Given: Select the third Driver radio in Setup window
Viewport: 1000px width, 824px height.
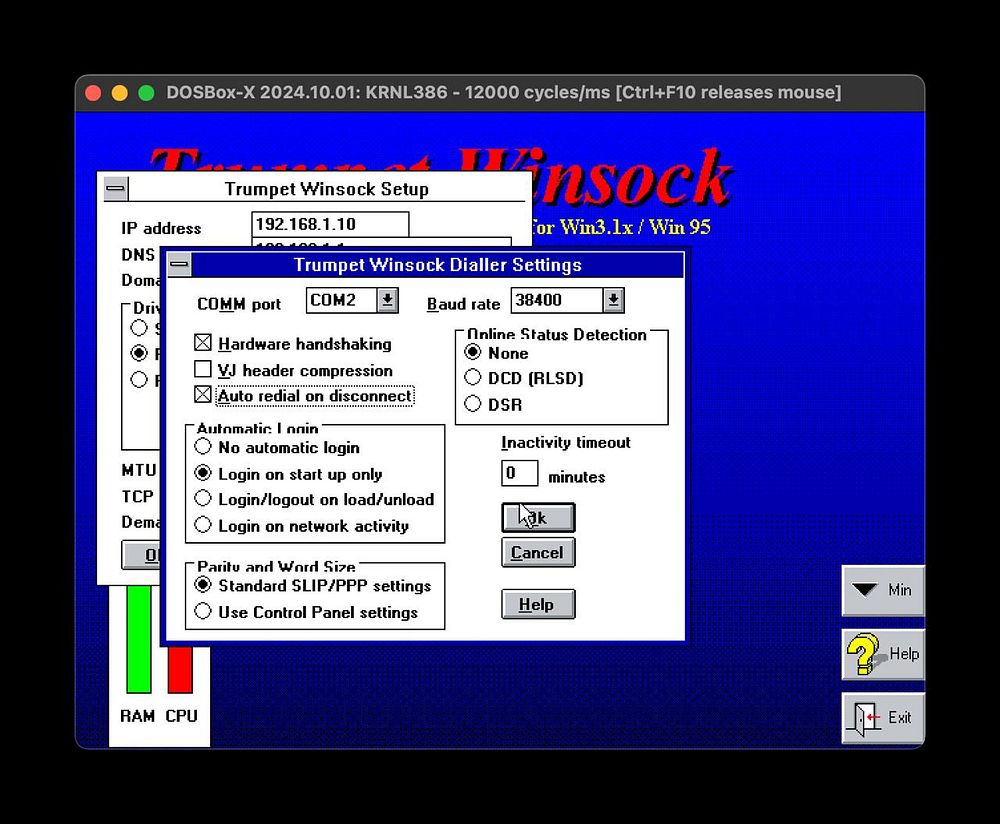Looking at the screenshot, I should point(138,379).
